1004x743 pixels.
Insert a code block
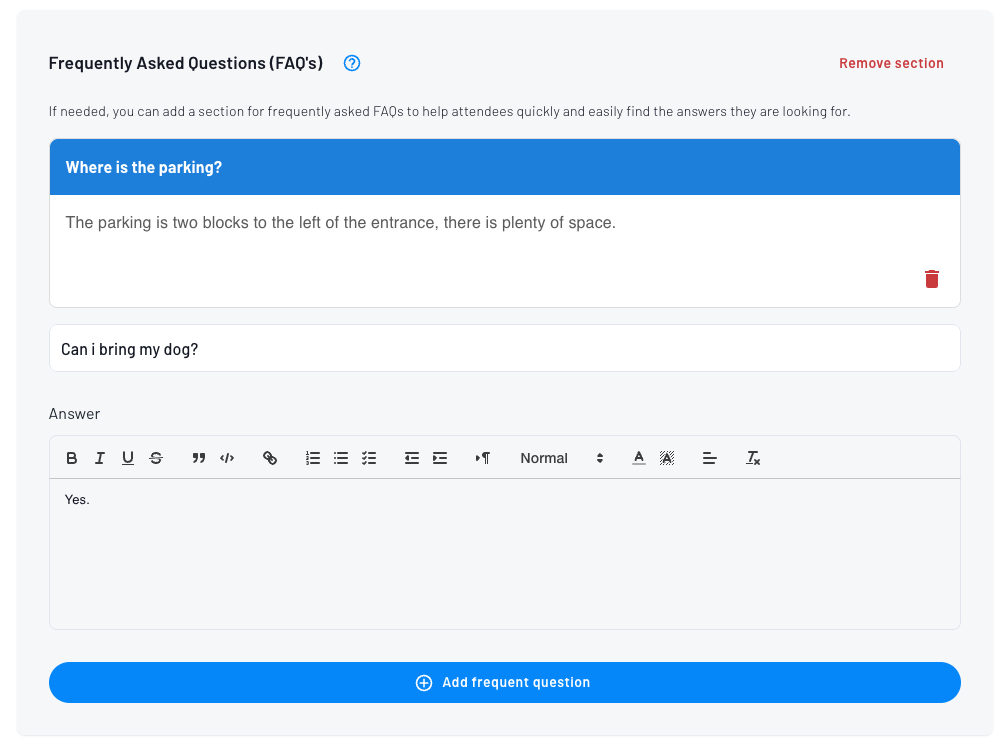227,458
